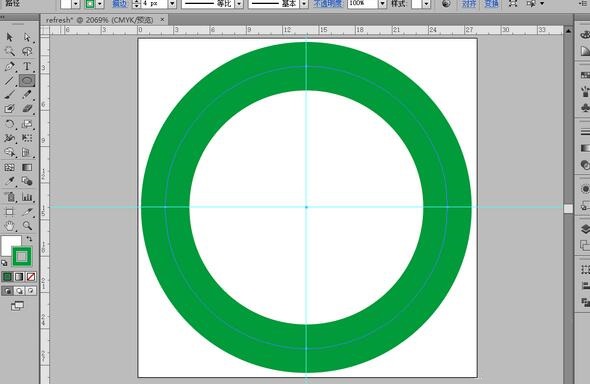This screenshot has width=590, height=384.
Task: Choose the Paintbrush tool
Action: coord(9,94)
